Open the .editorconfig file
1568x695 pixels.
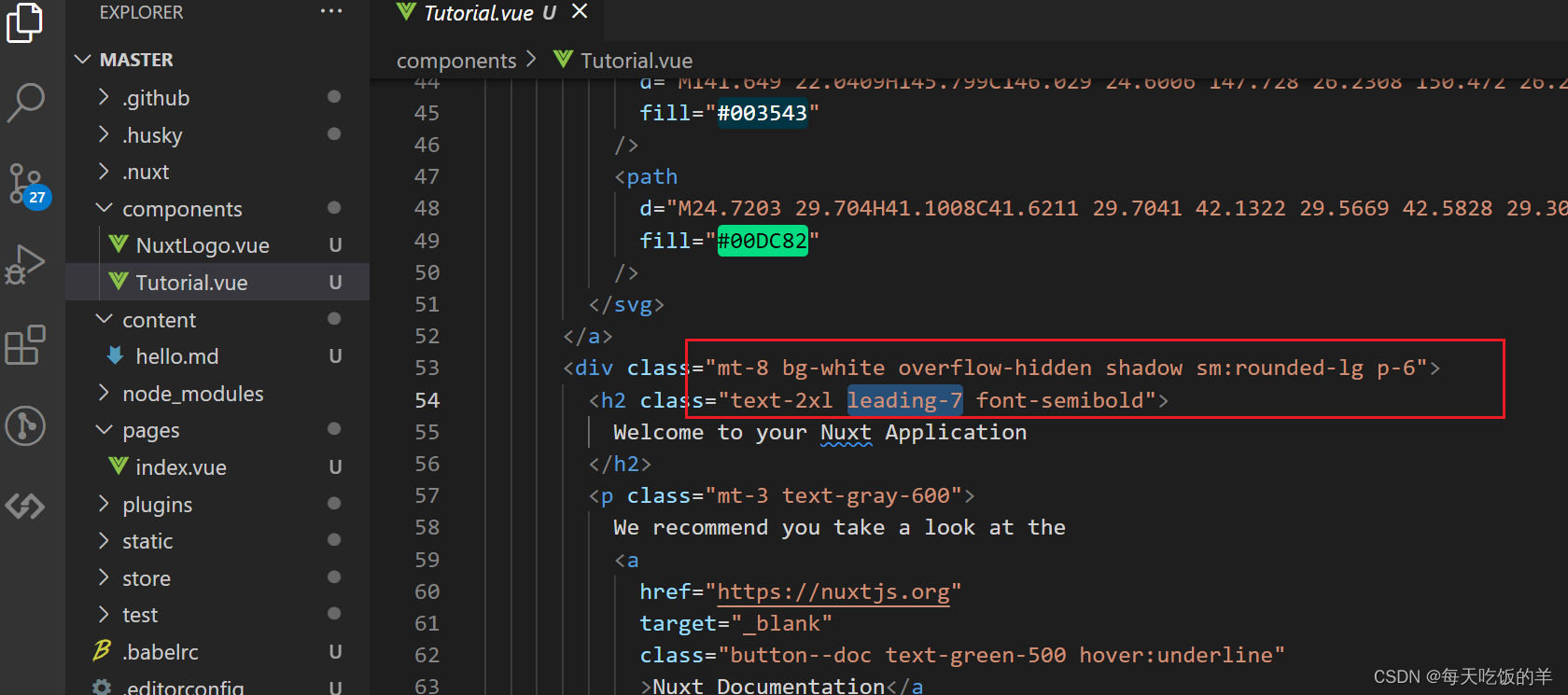[x=184, y=688]
